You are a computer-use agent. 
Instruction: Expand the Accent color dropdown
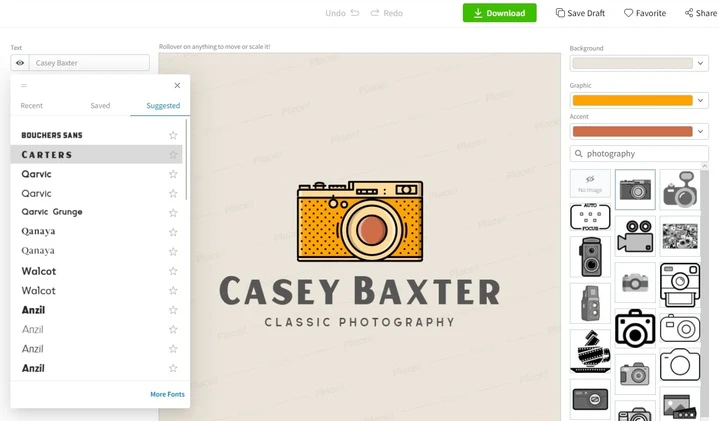click(700, 131)
